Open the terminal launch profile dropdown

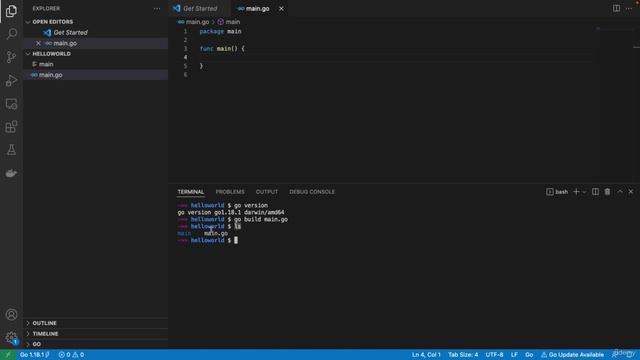coord(584,192)
